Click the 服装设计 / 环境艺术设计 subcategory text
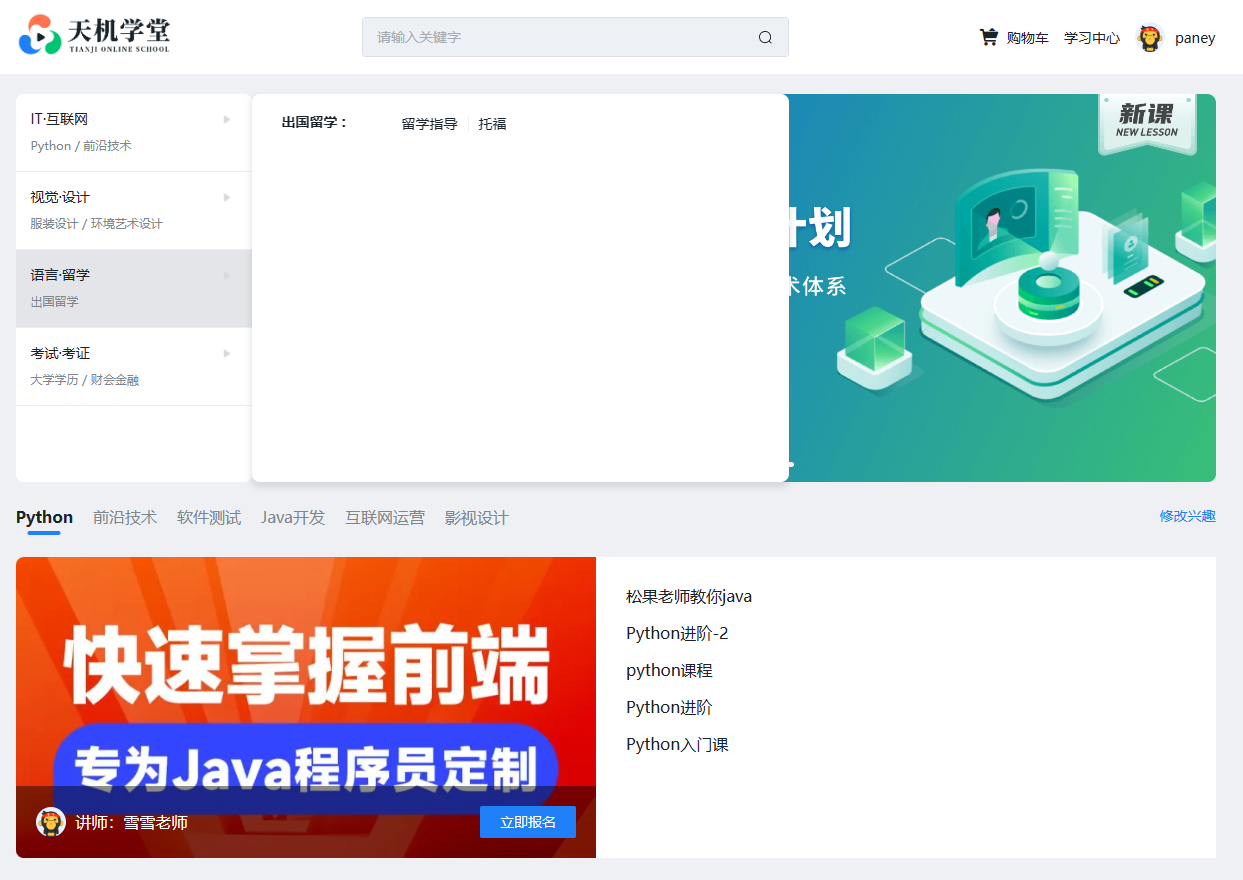 [x=96, y=224]
